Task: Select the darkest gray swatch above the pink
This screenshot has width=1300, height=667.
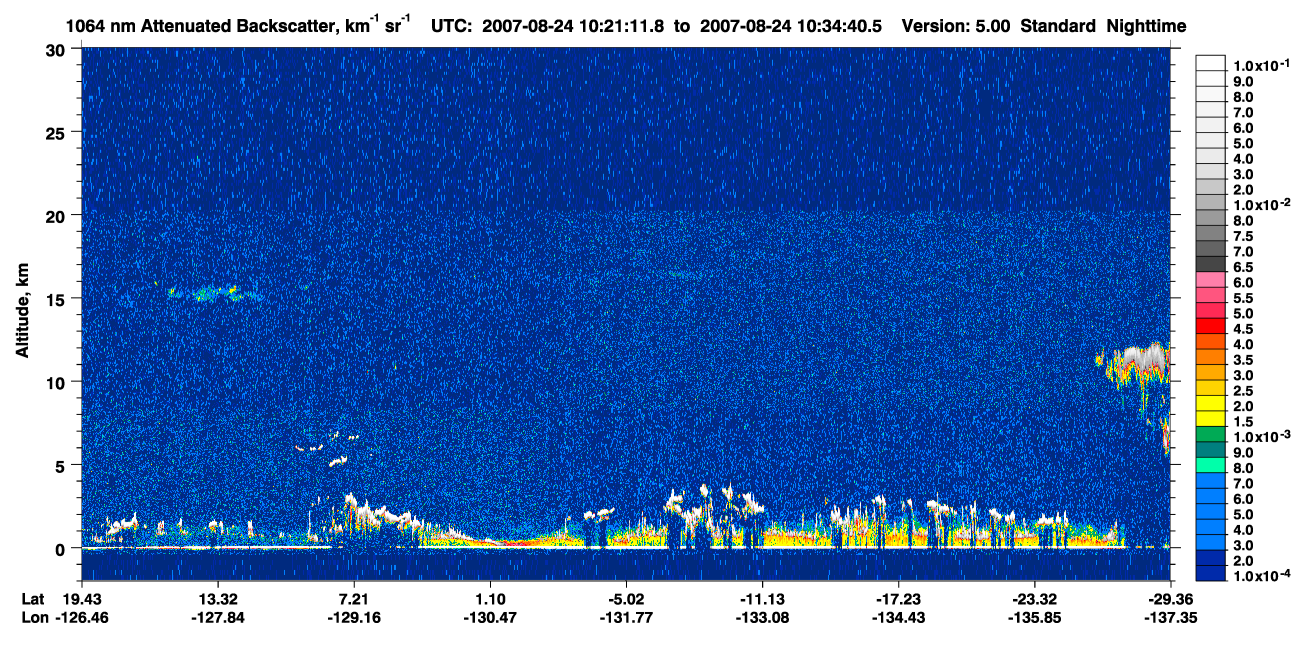Action: tap(1210, 264)
